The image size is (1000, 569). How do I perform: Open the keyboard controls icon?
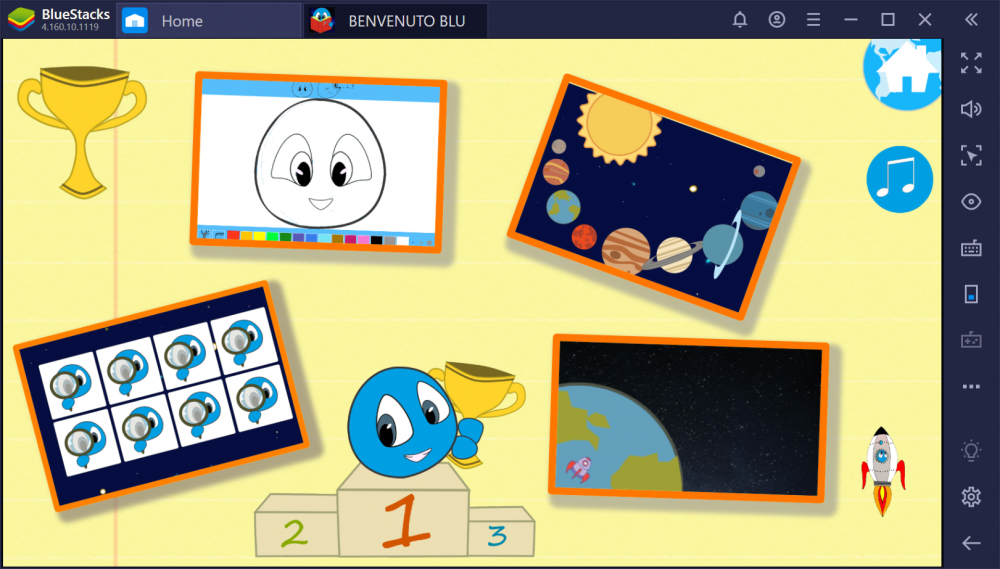pyautogui.click(x=970, y=248)
